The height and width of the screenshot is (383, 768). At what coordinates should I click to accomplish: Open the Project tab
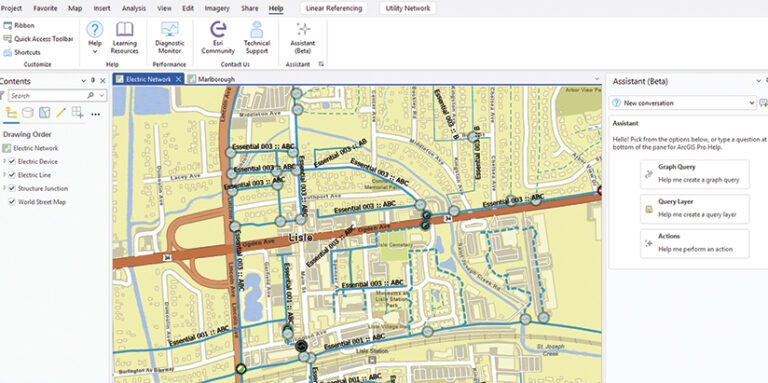(x=11, y=8)
